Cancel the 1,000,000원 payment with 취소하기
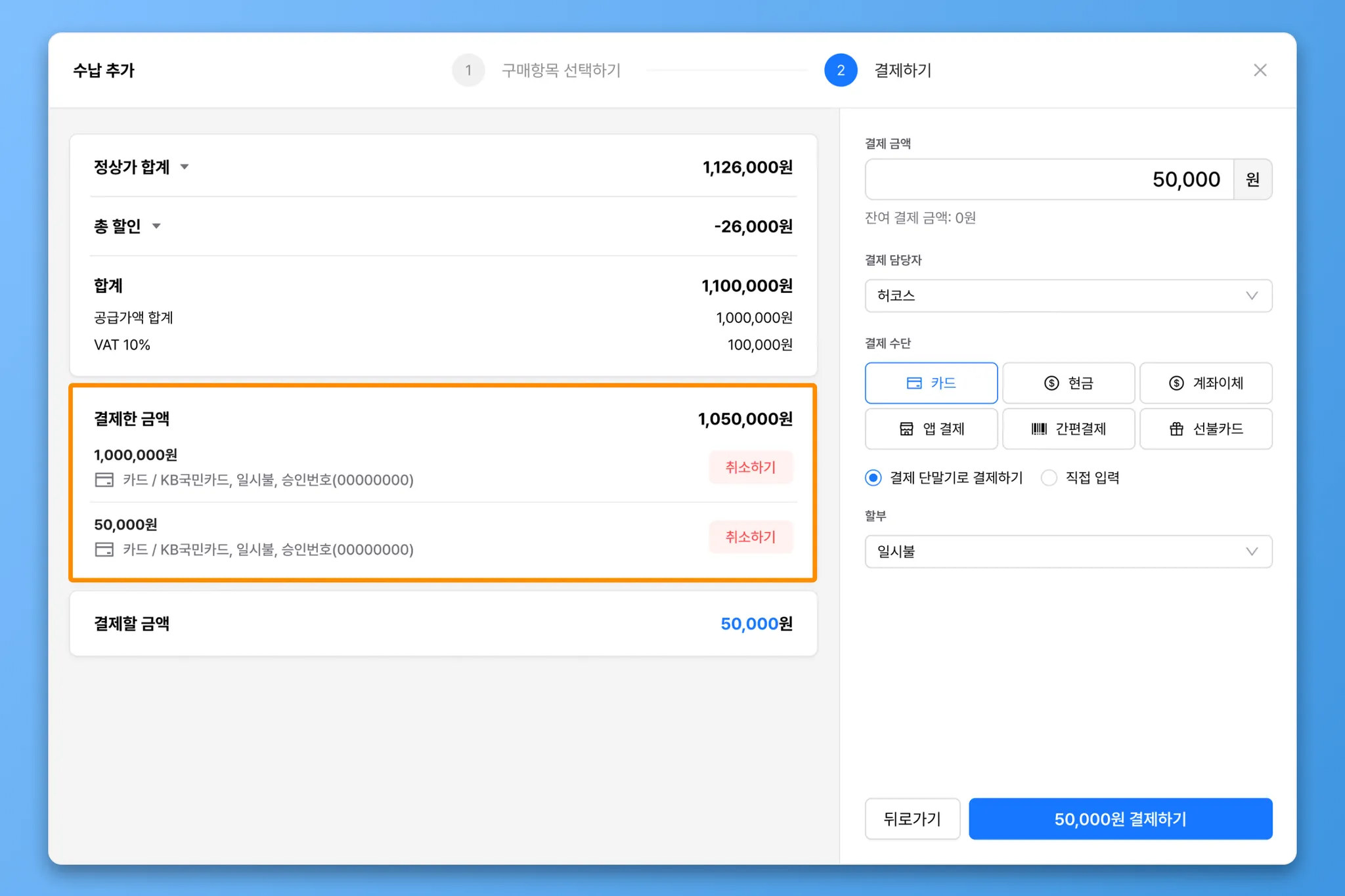This screenshot has width=1345, height=896. 750,467
